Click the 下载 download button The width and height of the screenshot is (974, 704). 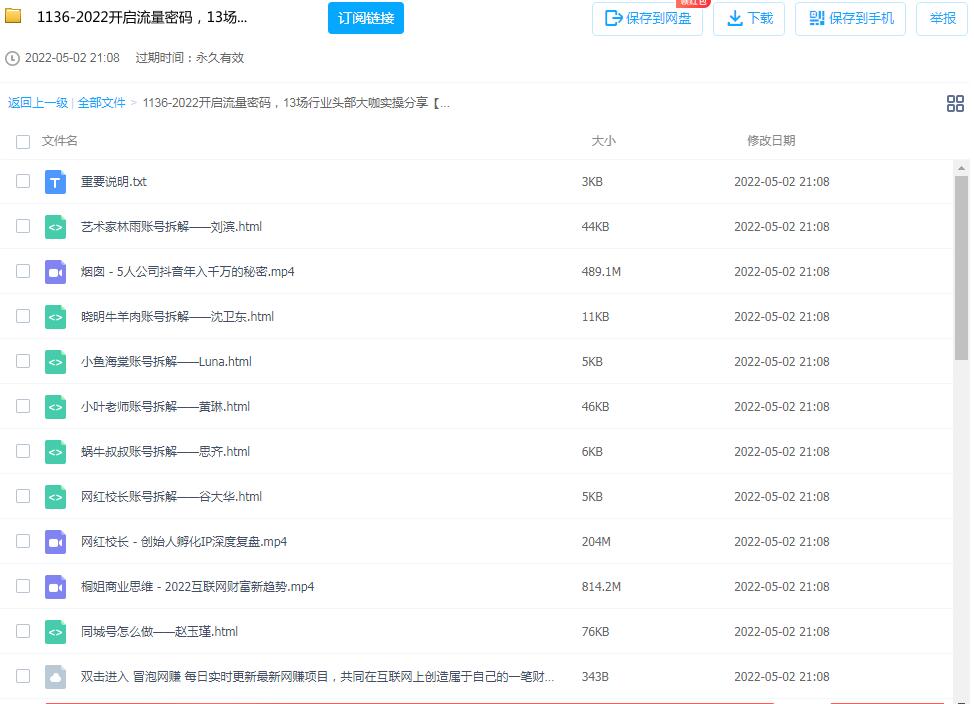[749, 19]
